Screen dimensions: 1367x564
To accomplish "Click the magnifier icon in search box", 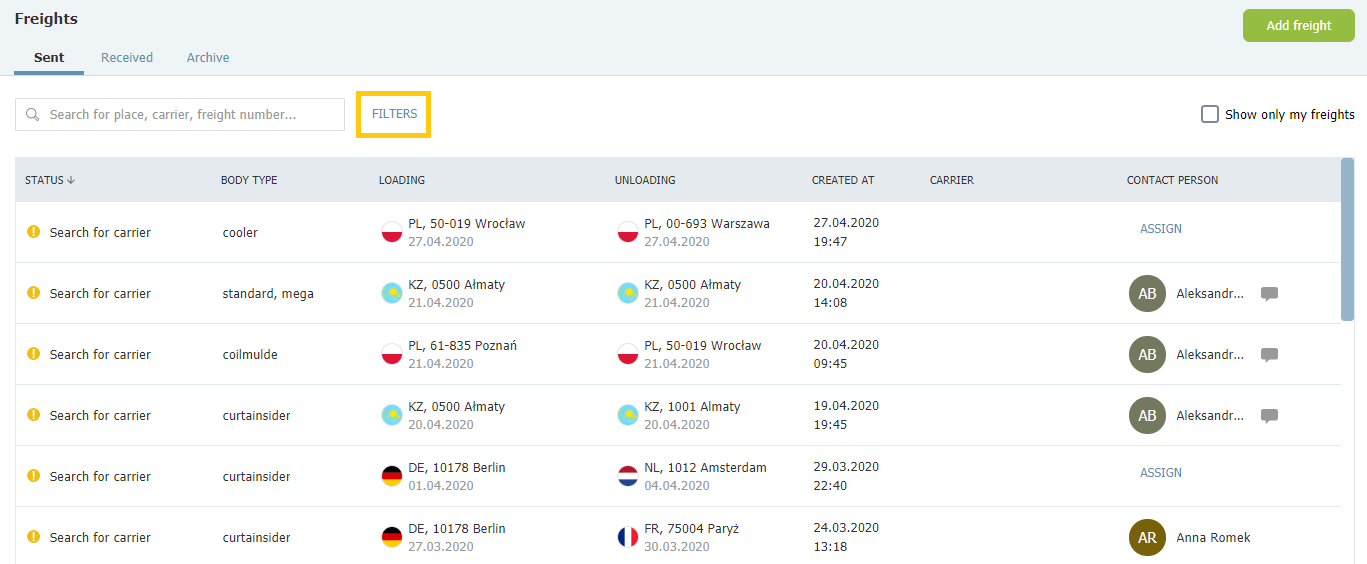I will click(x=33, y=114).
